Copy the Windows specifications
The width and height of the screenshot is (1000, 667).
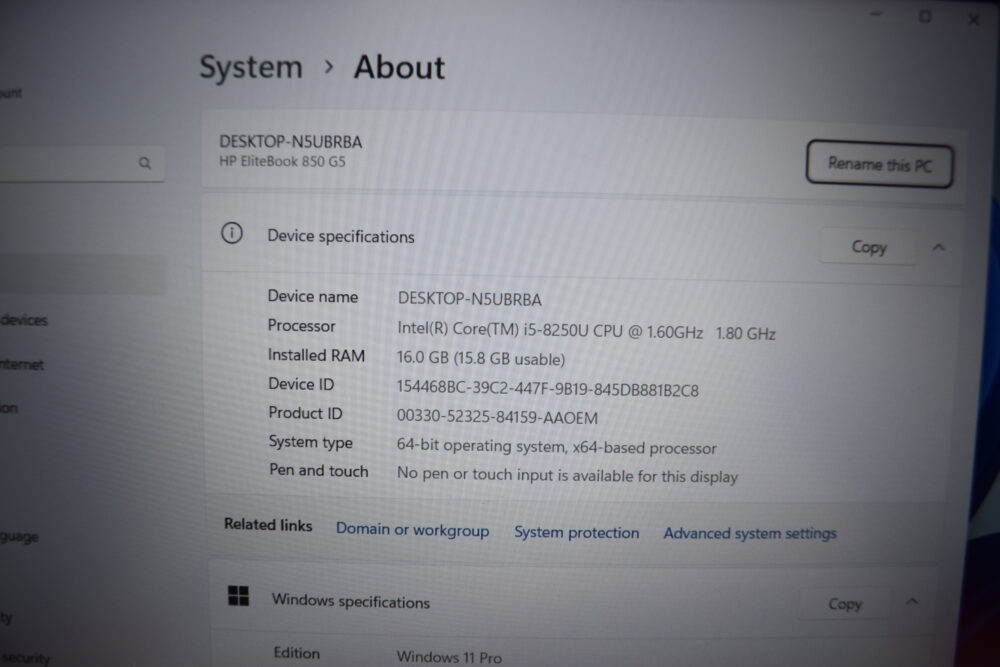(844, 603)
